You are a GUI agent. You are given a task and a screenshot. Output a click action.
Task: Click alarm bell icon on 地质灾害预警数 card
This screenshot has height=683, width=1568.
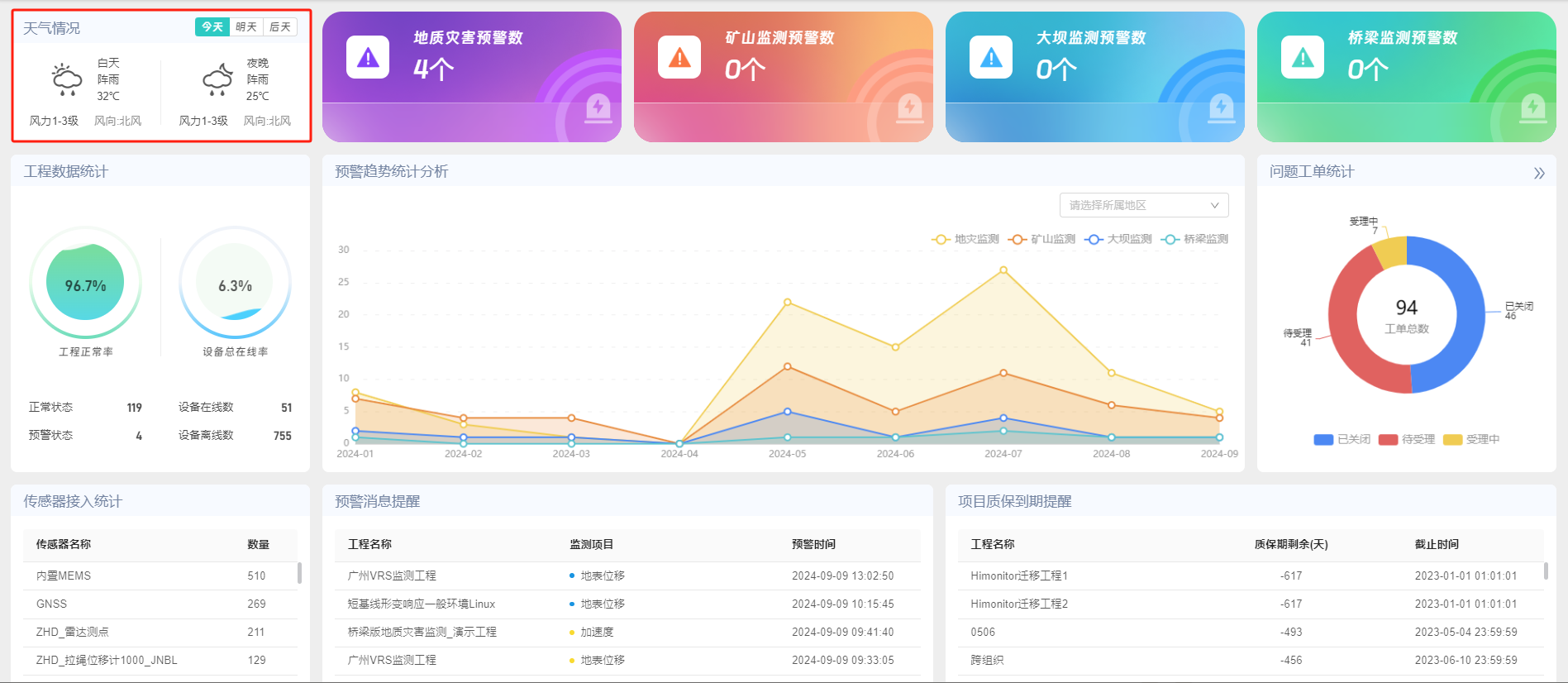click(598, 107)
